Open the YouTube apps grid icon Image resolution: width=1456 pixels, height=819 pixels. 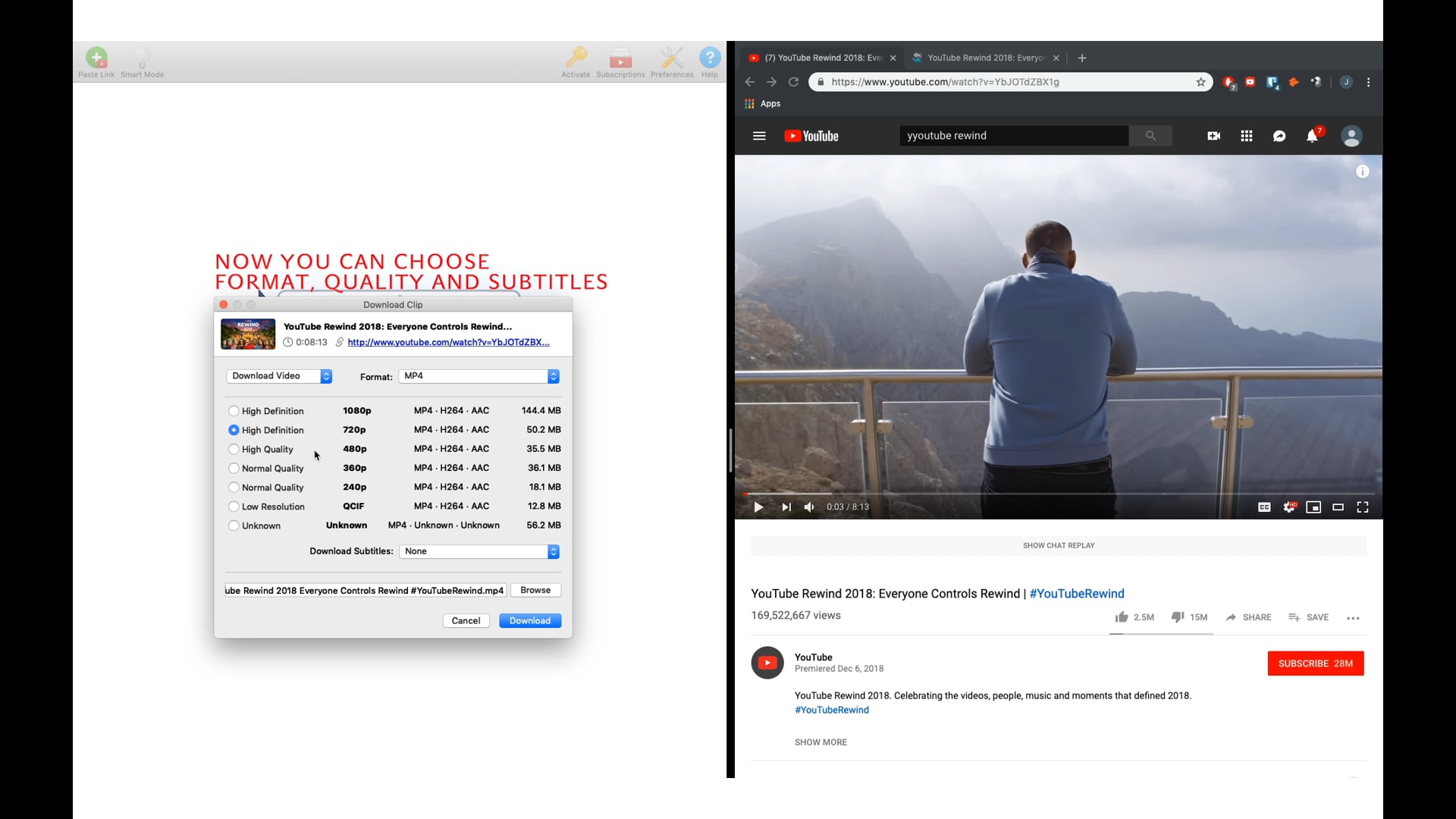pyautogui.click(x=1246, y=136)
